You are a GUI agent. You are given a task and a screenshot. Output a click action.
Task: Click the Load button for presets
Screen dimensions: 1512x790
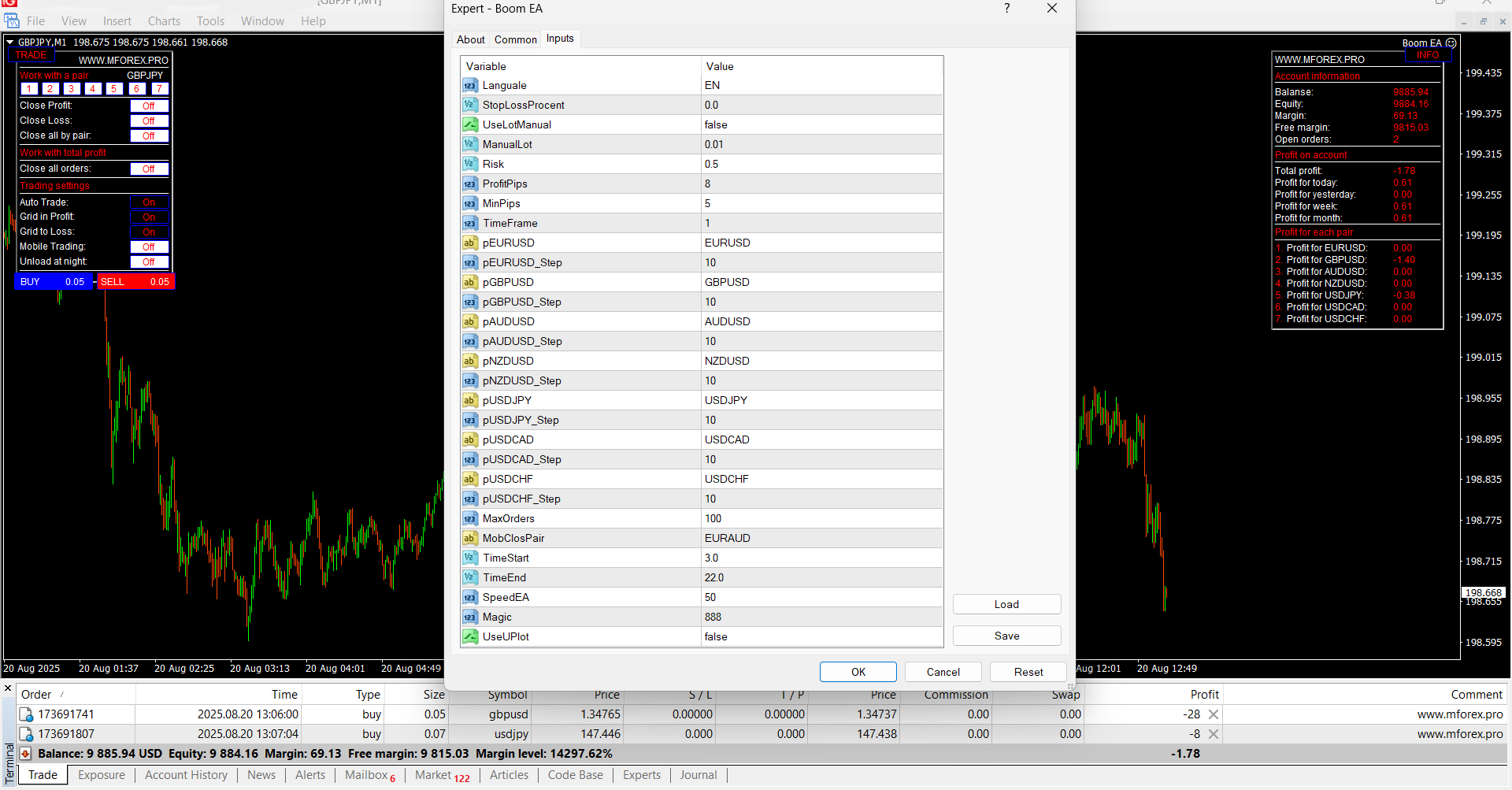coord(1006,604)
